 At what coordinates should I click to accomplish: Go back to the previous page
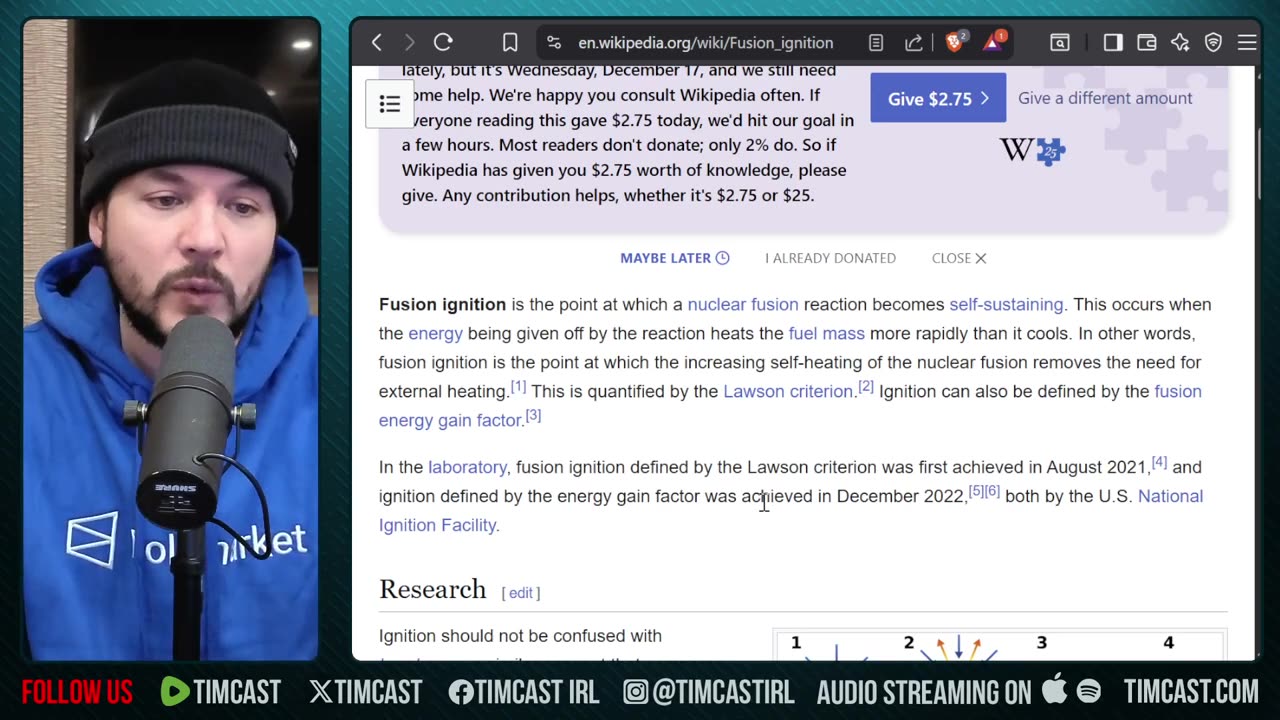click(377, 42)
